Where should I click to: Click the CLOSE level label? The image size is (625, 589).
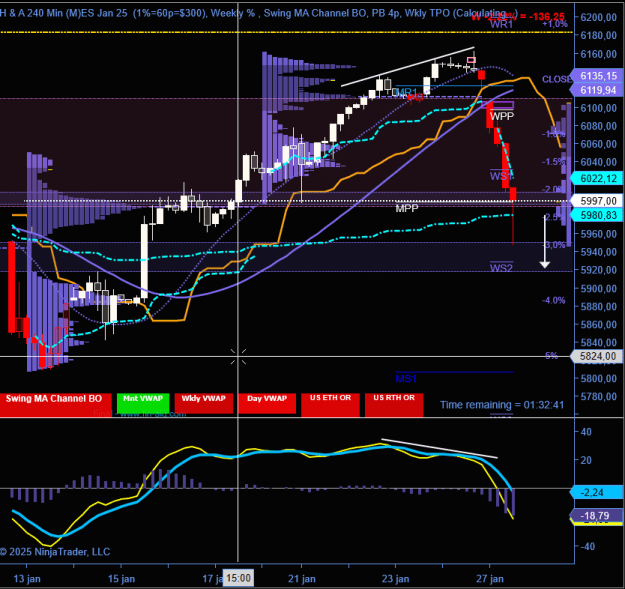556,79
